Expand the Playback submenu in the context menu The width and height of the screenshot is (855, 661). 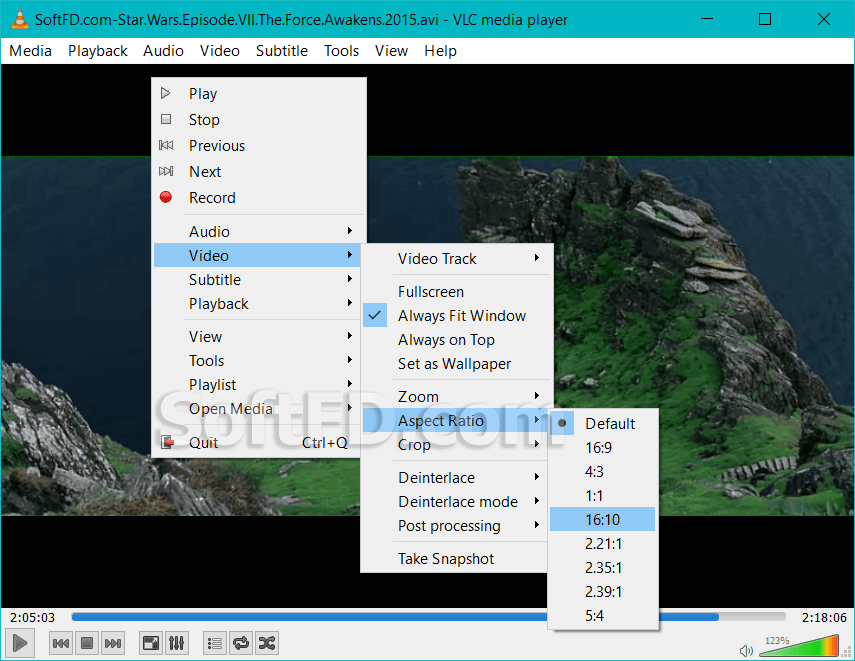[x=257, y=303]
